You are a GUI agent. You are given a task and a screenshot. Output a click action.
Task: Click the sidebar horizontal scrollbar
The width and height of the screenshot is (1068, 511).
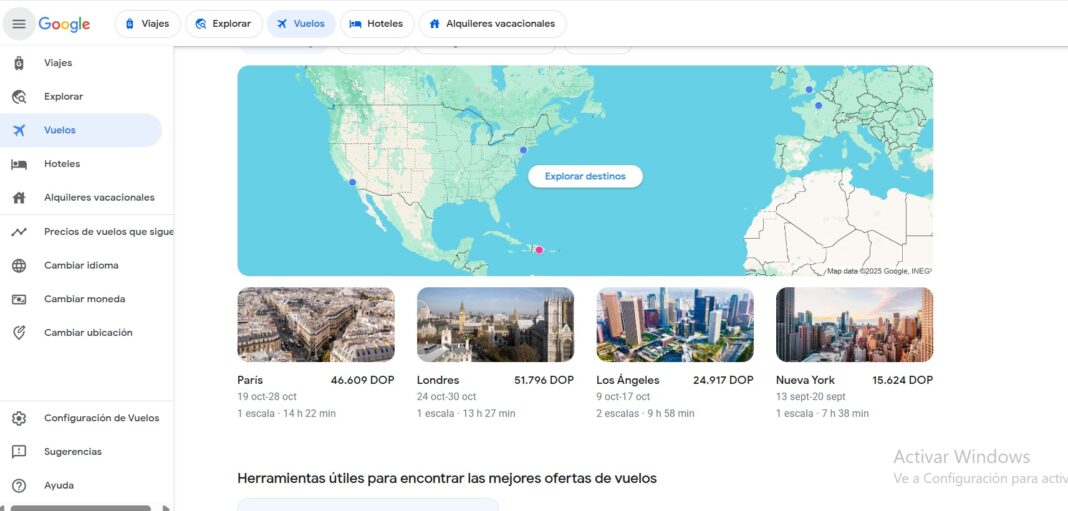pos(80,508)
